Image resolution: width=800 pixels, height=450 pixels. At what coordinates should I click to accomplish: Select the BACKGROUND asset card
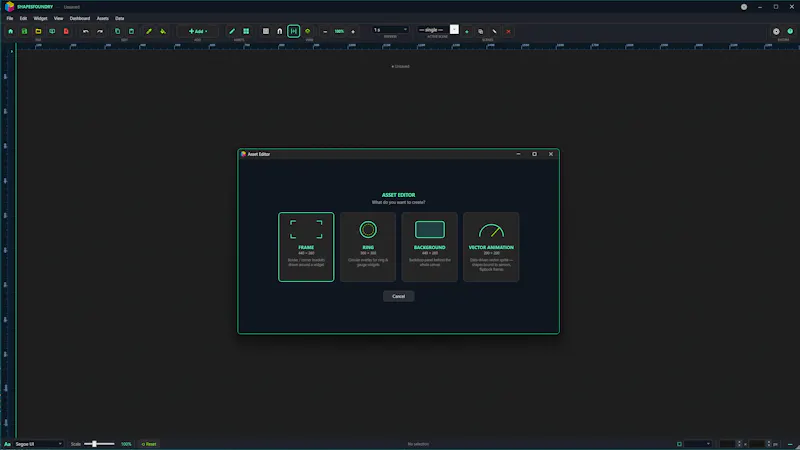click(430, 247)
